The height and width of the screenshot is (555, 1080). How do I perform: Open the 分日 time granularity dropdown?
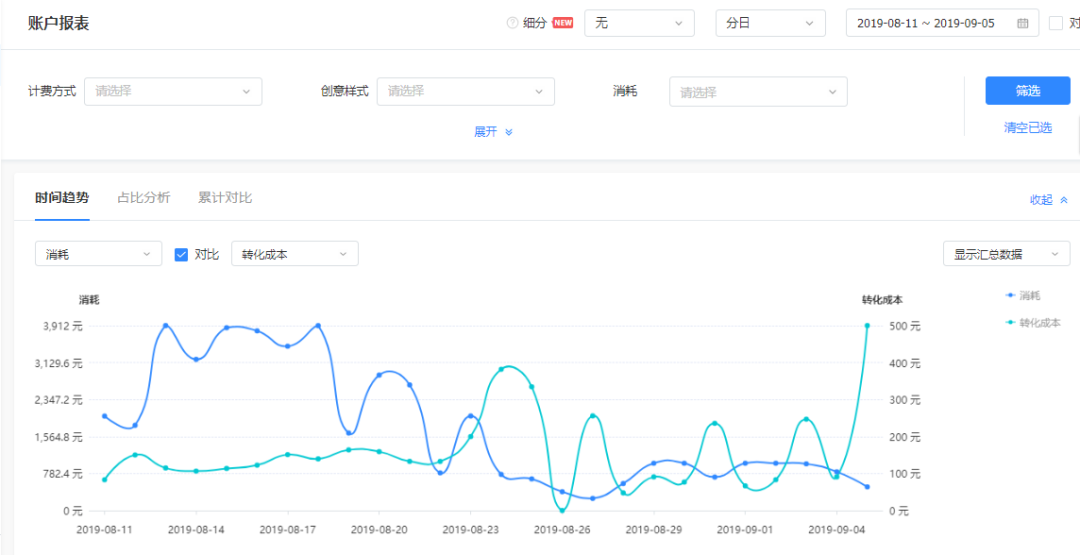point(770,23)
